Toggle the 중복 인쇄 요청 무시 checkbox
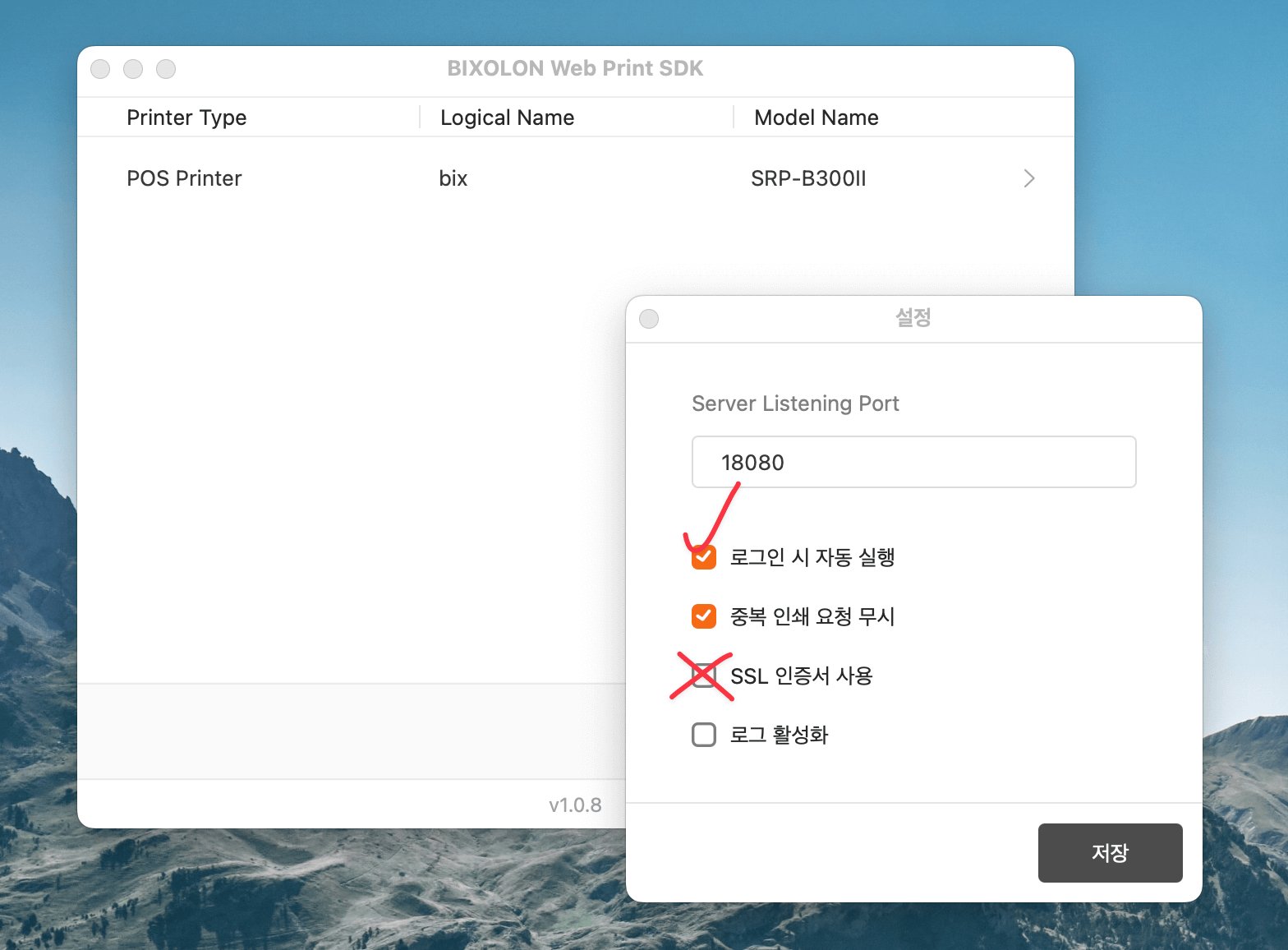This screenshot has width=1288, height=950. pyautogui.click(x=704, y=616)
